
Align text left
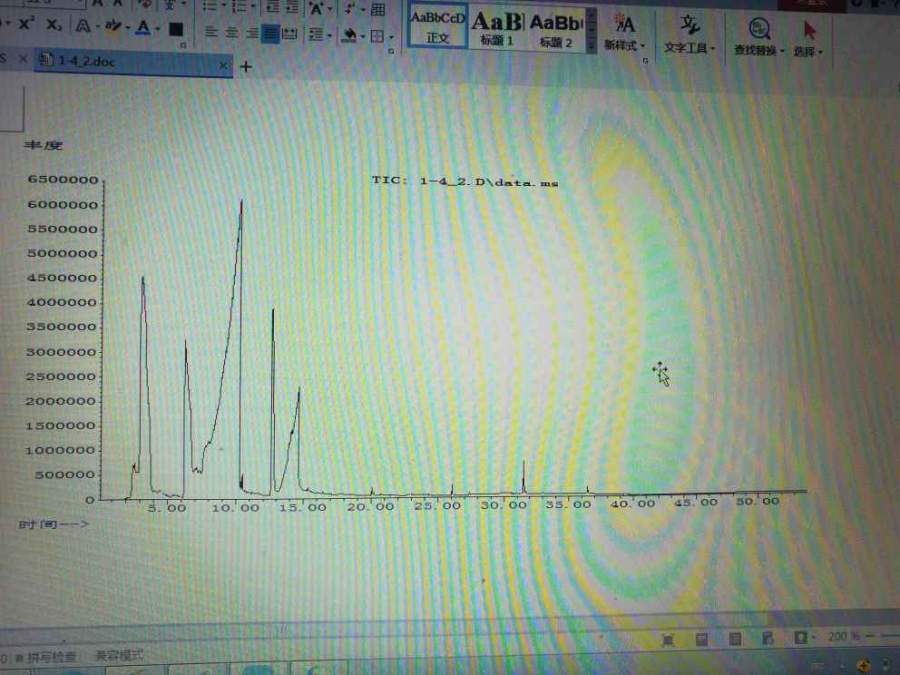211,33
